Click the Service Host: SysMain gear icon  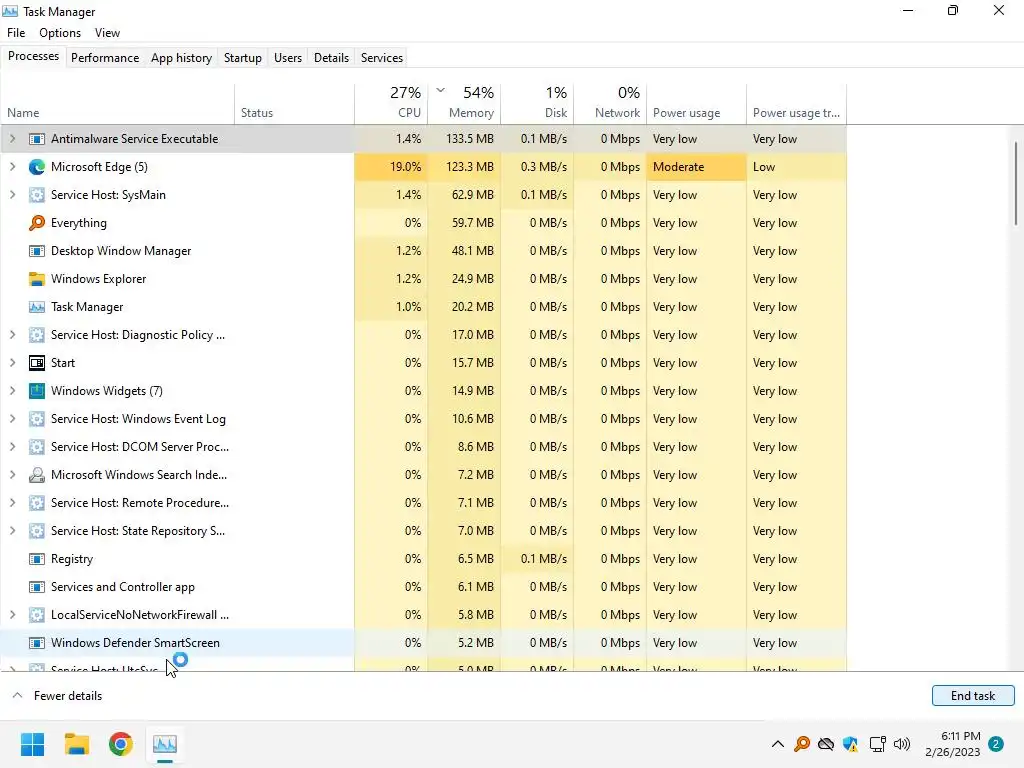coord(37,195)
